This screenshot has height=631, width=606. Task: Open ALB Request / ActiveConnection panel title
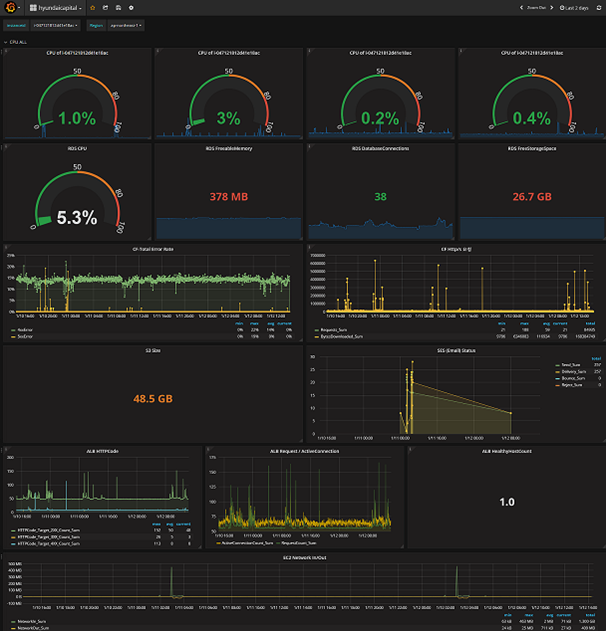click(304, 452)
